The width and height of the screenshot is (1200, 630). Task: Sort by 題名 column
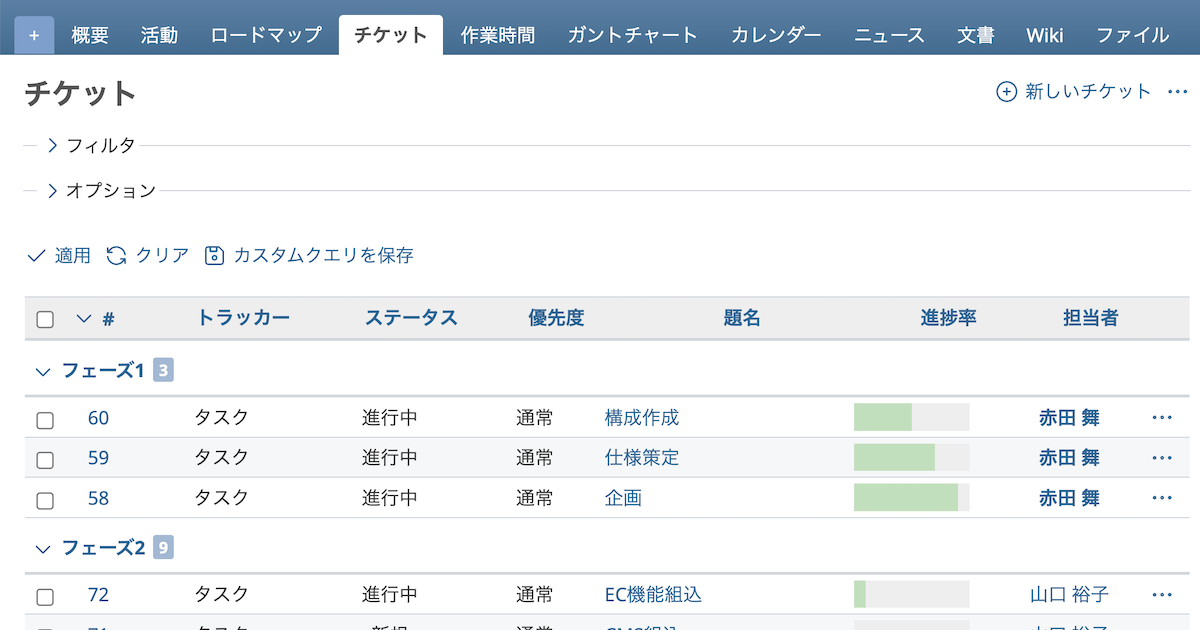[742, 319]
